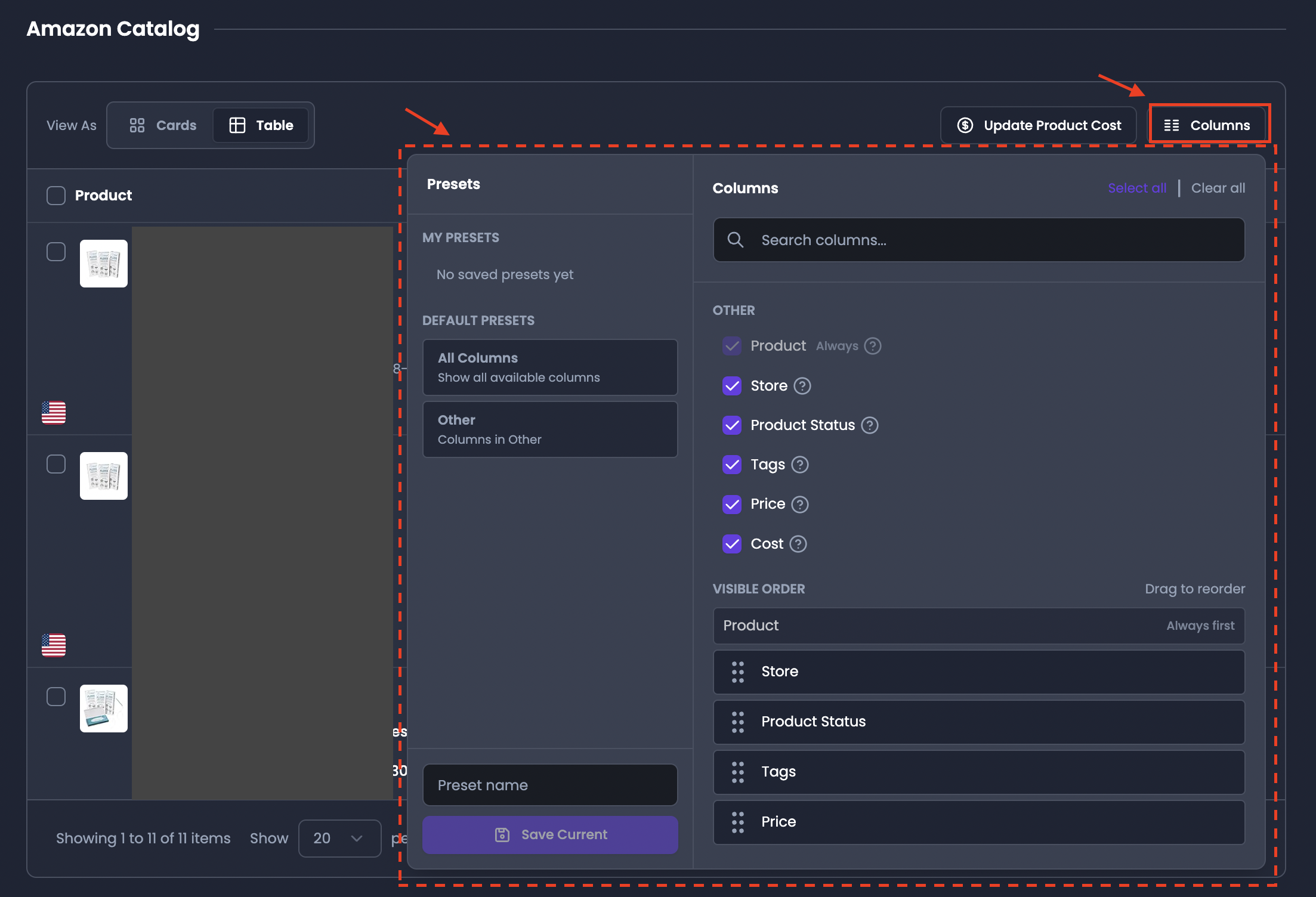The image size is (1316, 897).
Task: Click the help icon next to Cost
Action: 798,544
